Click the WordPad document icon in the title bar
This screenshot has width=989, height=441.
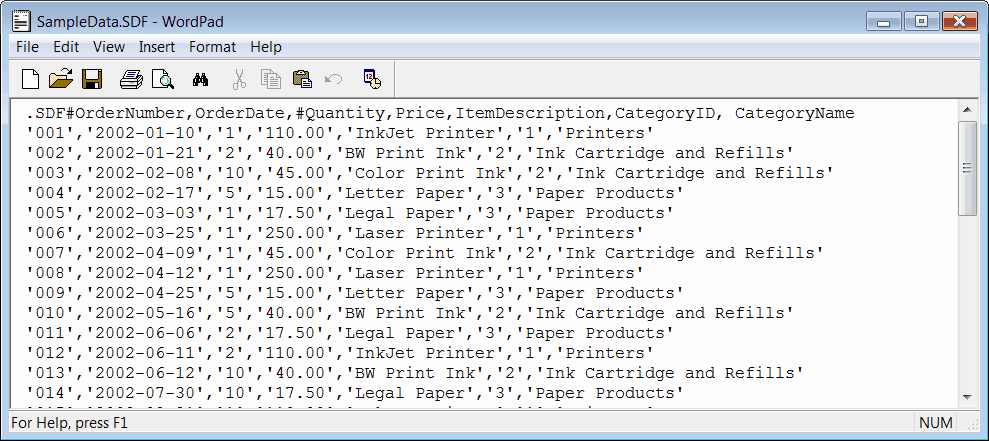22,21
